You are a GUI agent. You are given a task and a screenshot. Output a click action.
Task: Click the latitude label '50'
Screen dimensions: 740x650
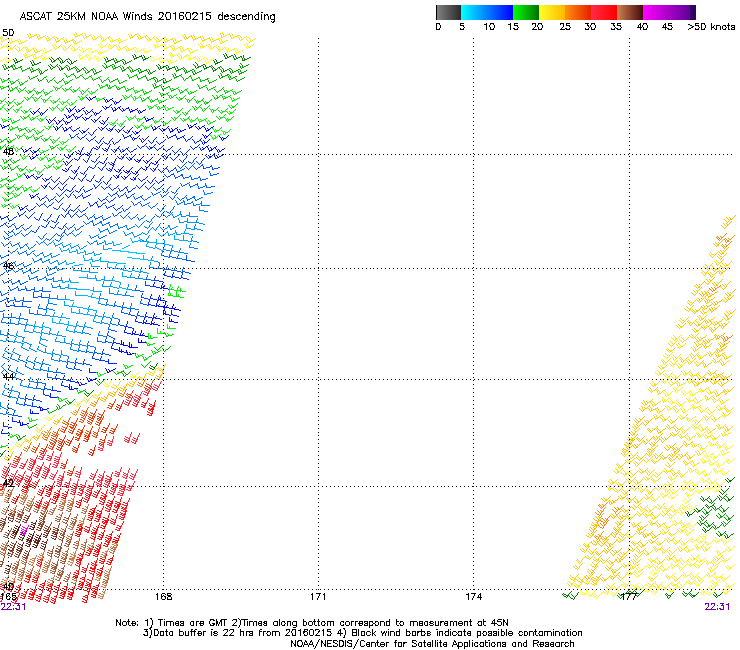tap(8, 33)
